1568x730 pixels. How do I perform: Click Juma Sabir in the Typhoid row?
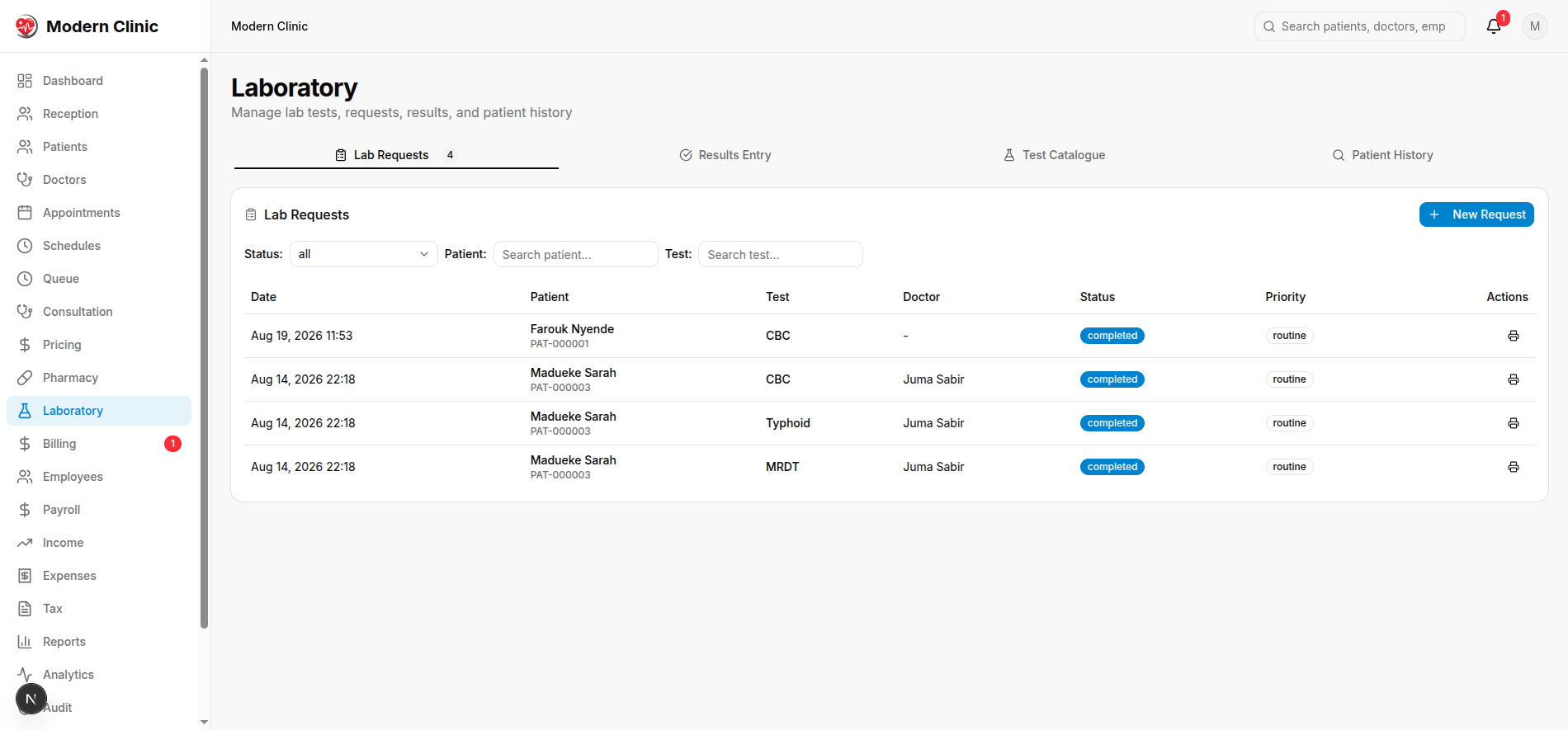click(x=933, y=423)
